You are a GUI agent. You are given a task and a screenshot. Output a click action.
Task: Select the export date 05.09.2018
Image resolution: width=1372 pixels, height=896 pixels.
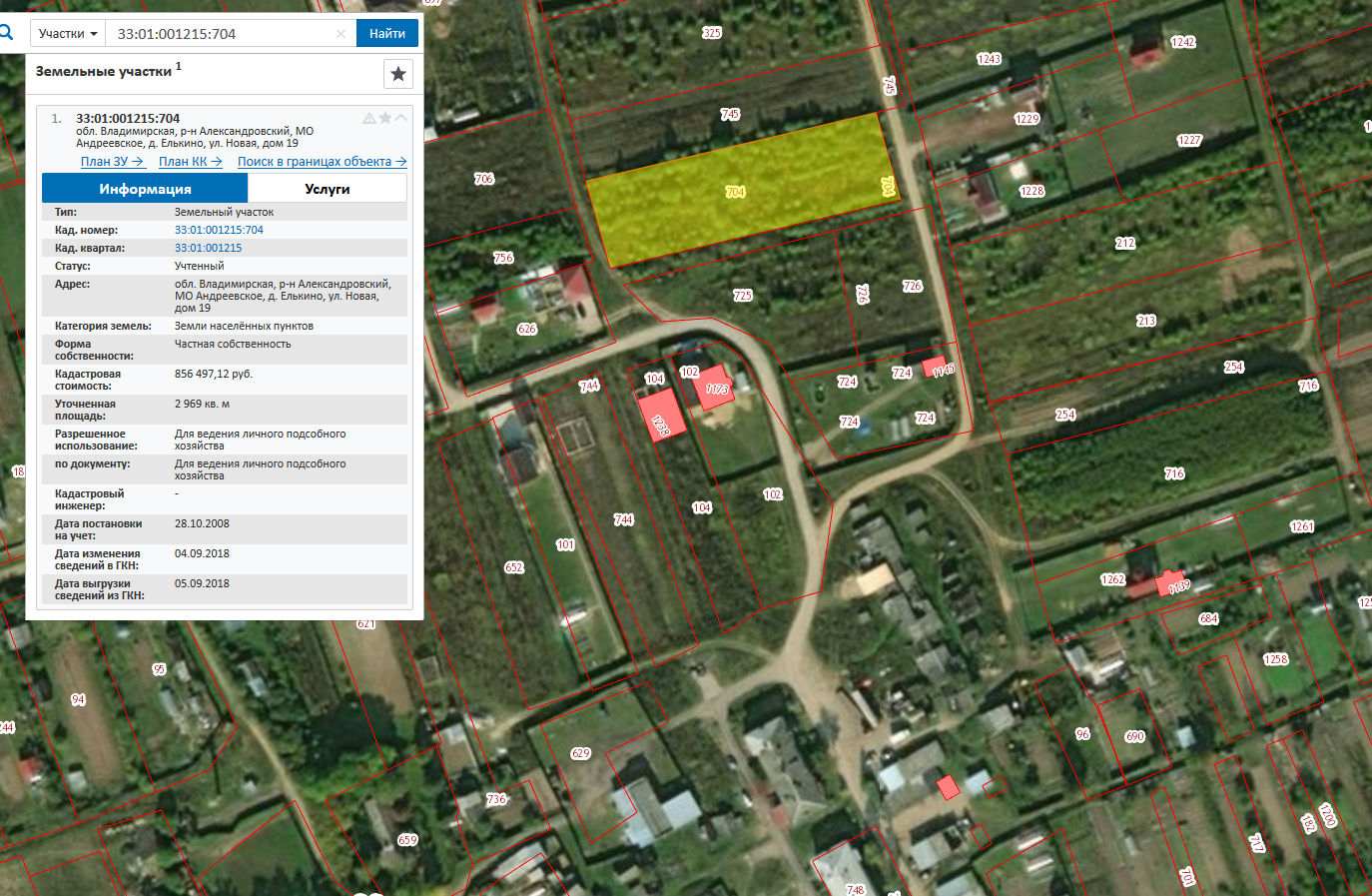(202, 583)
